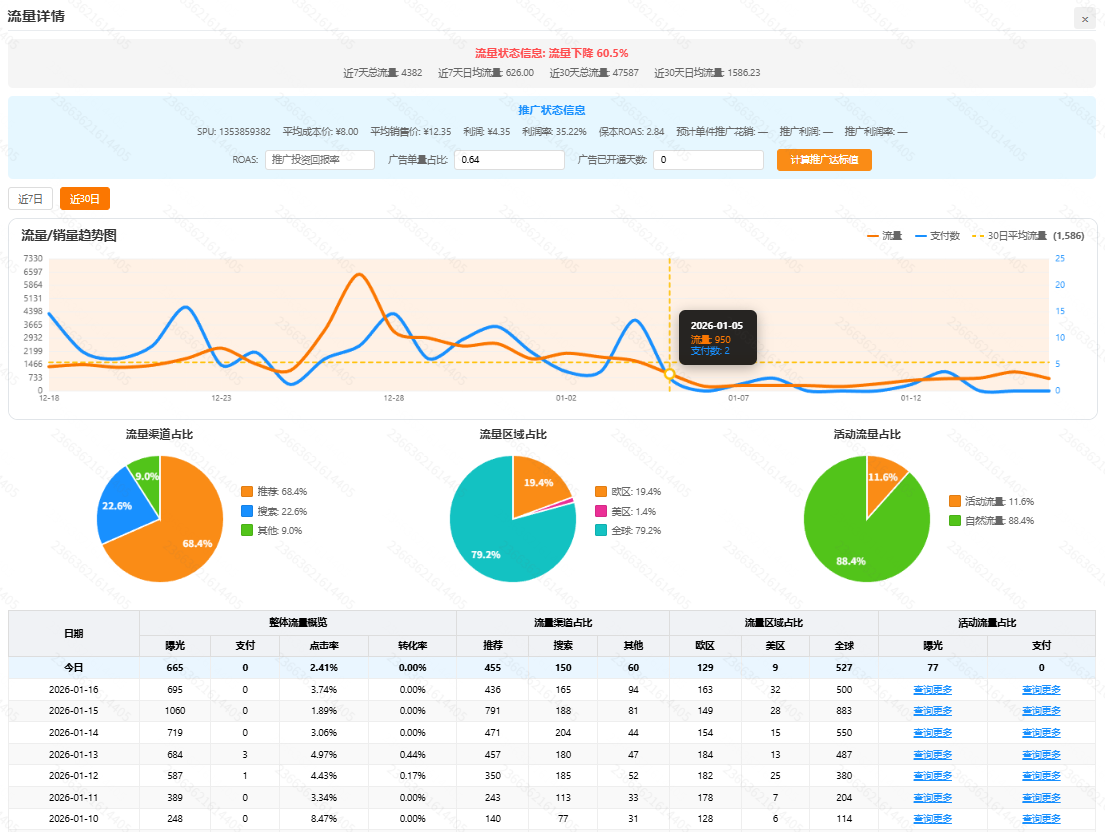Open 查询更多 under 曝光 for 2026-01-16
1105x832 pixels.
click(x=932, y=689)
